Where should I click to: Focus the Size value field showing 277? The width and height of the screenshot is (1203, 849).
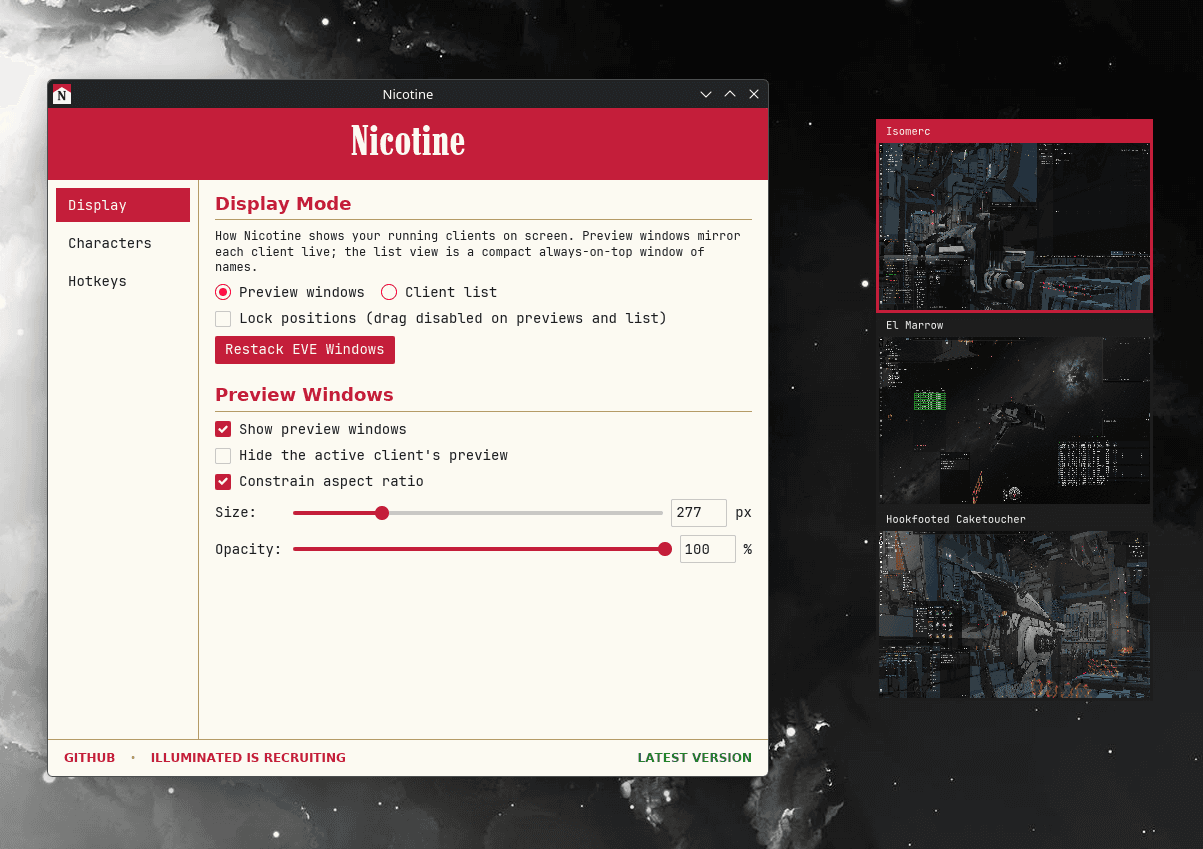[699, 513]
